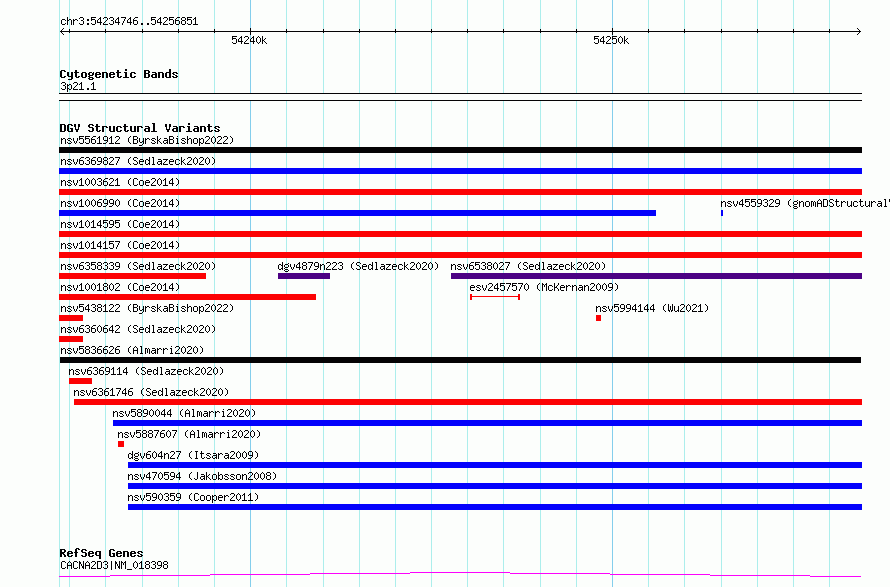890x587 pixels.
Task: Click the nsv6361746 (Sedlazeck2020) label
Action: (x=151, y=392)
